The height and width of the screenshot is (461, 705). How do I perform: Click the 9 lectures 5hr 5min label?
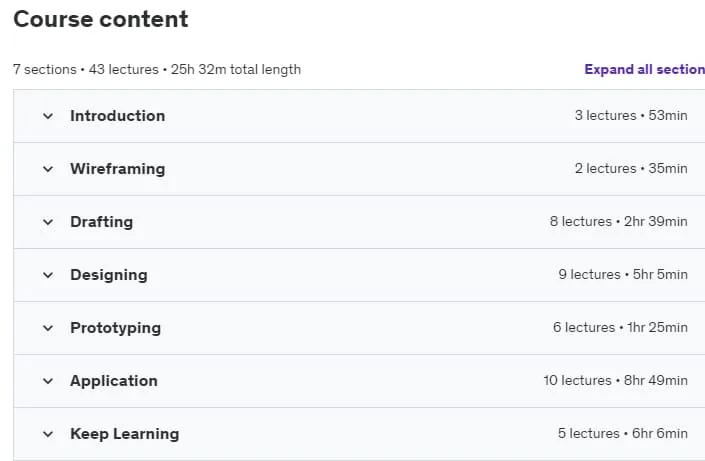point(623,274)
